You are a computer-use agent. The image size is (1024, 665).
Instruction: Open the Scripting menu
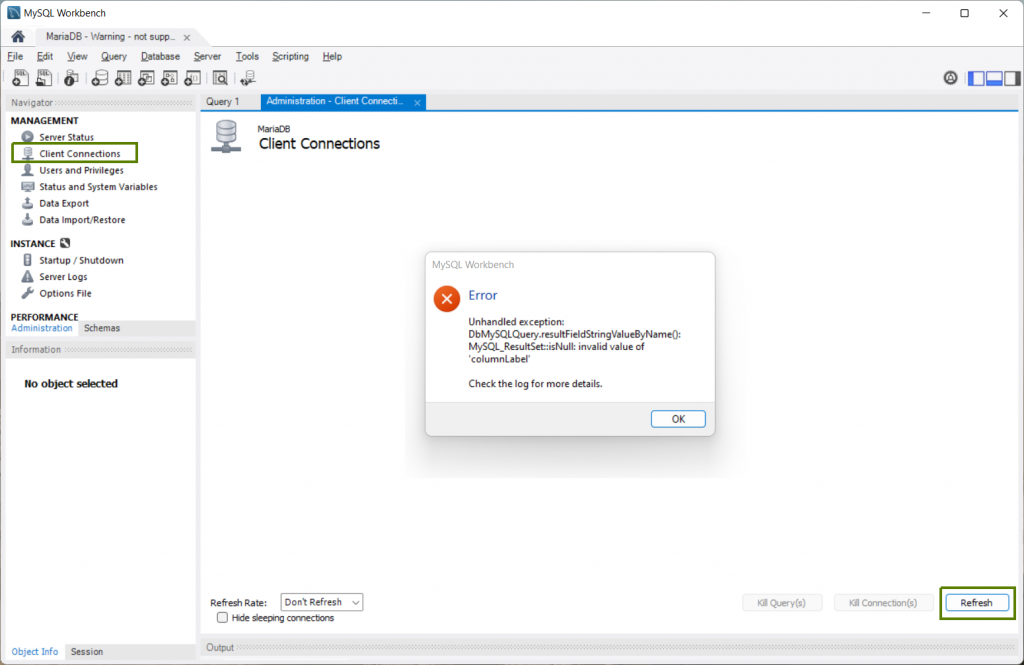290,56
